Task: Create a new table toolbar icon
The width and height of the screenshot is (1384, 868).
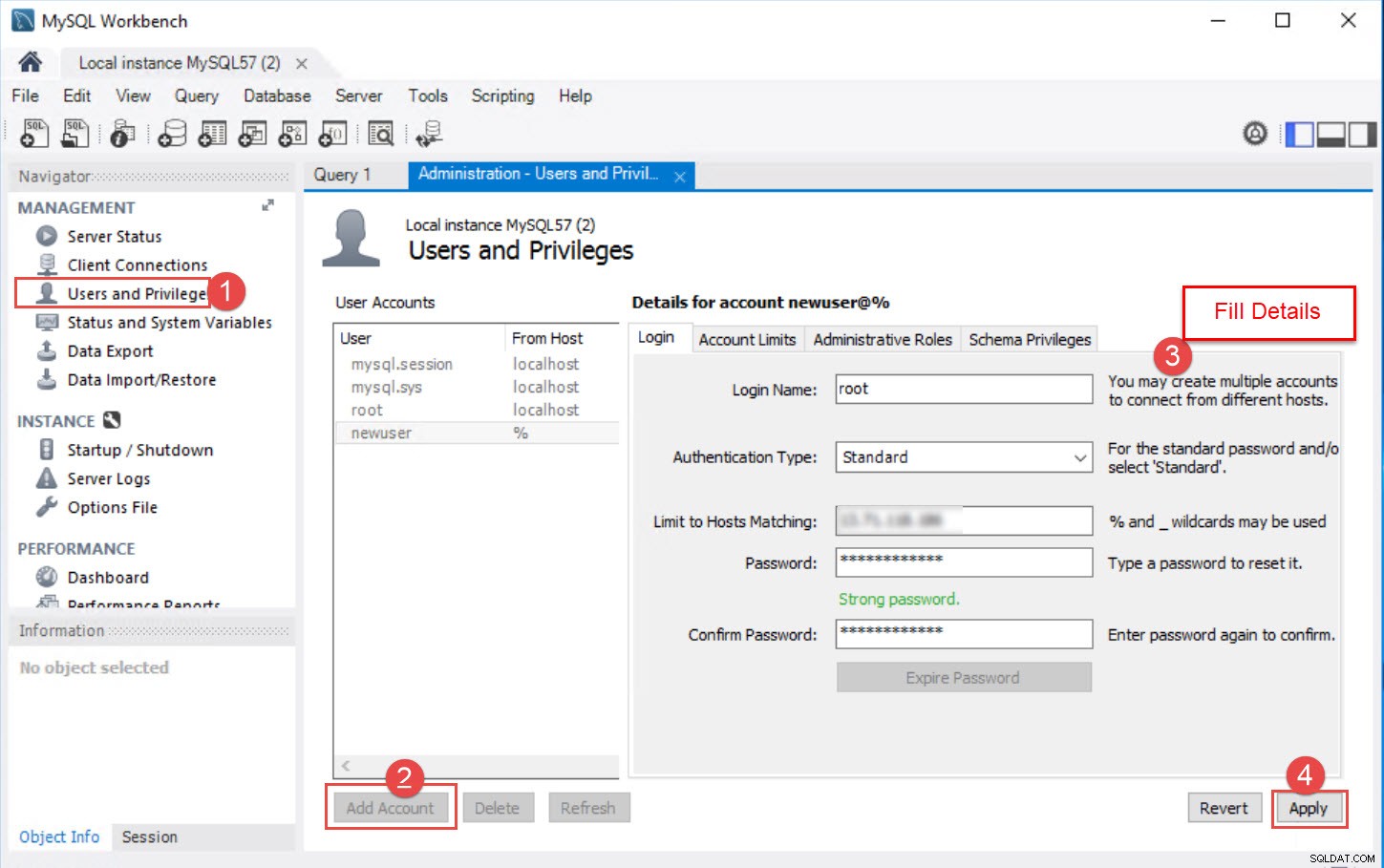Action: point(212,134)
